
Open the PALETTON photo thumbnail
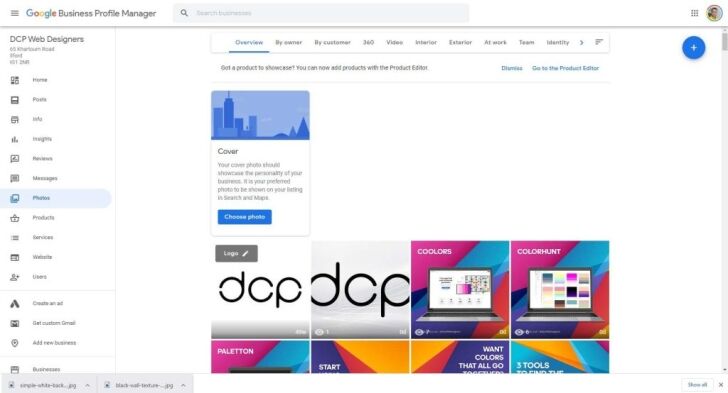(x=260, y=357)
